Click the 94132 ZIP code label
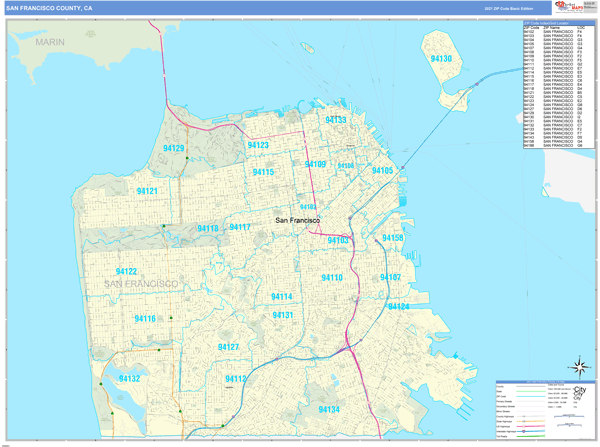This screenshot has width=600, height=447. pos(129,379)
